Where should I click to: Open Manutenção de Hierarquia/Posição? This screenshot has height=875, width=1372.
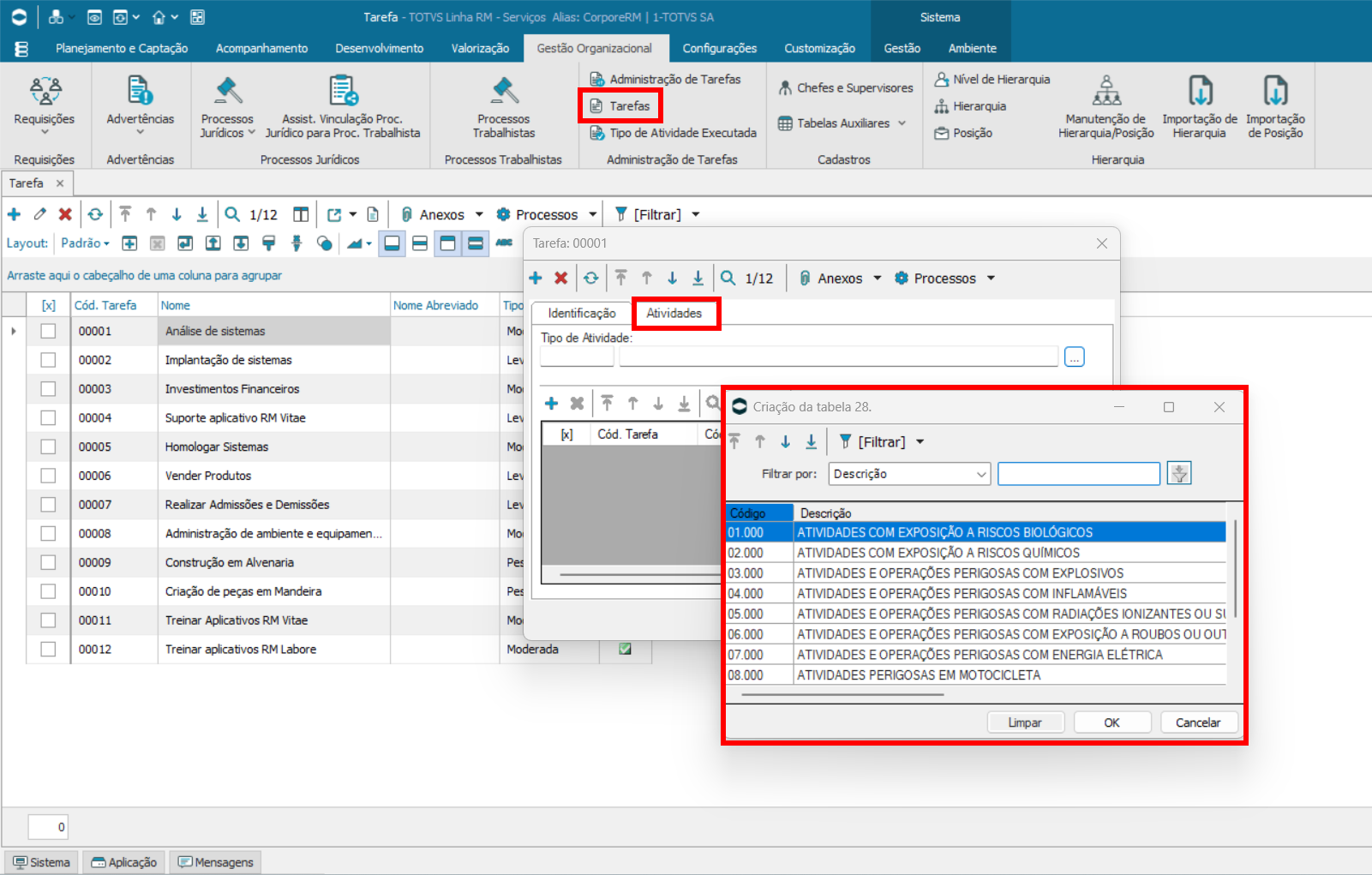1106,91
